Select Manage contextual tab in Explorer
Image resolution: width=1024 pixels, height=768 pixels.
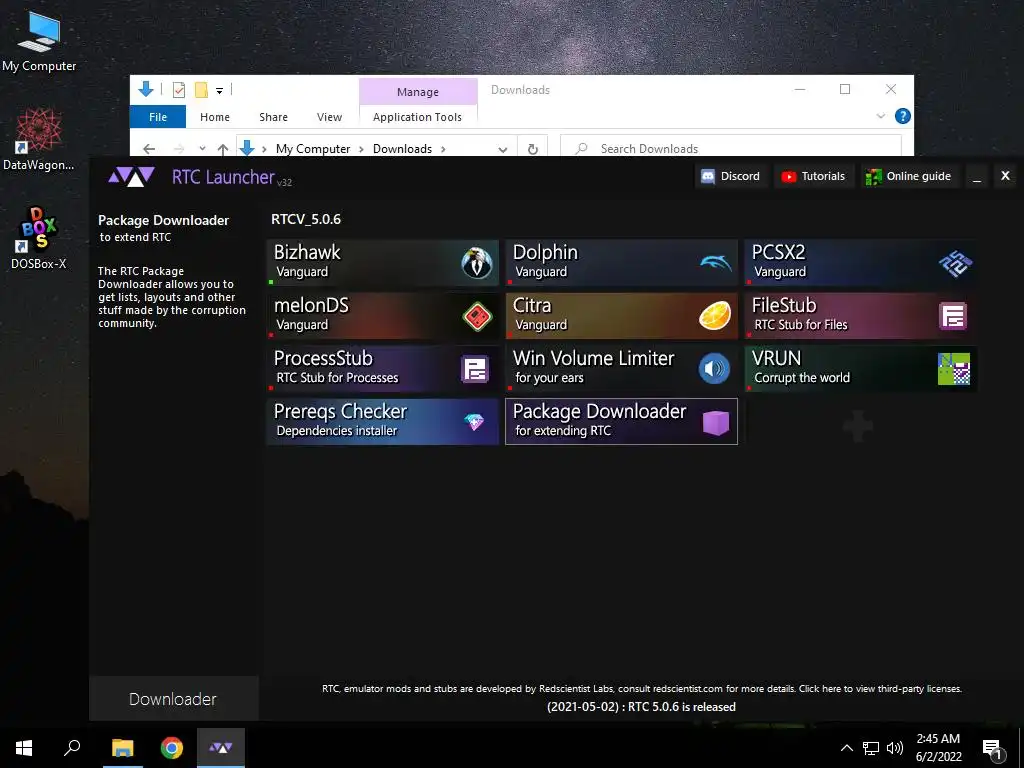pos(418,92)
